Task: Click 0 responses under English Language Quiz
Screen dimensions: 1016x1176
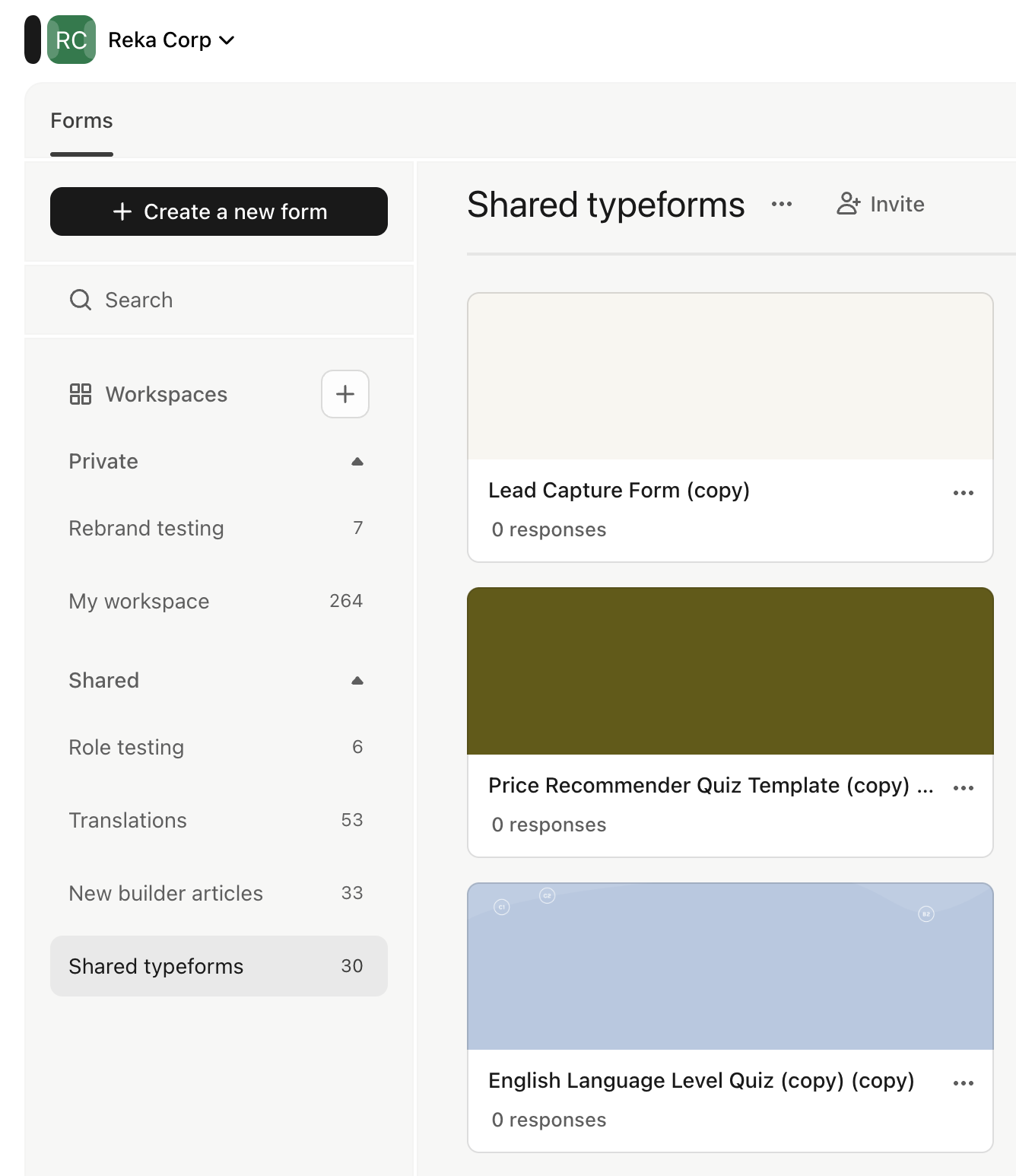Action: (549, 1120)
